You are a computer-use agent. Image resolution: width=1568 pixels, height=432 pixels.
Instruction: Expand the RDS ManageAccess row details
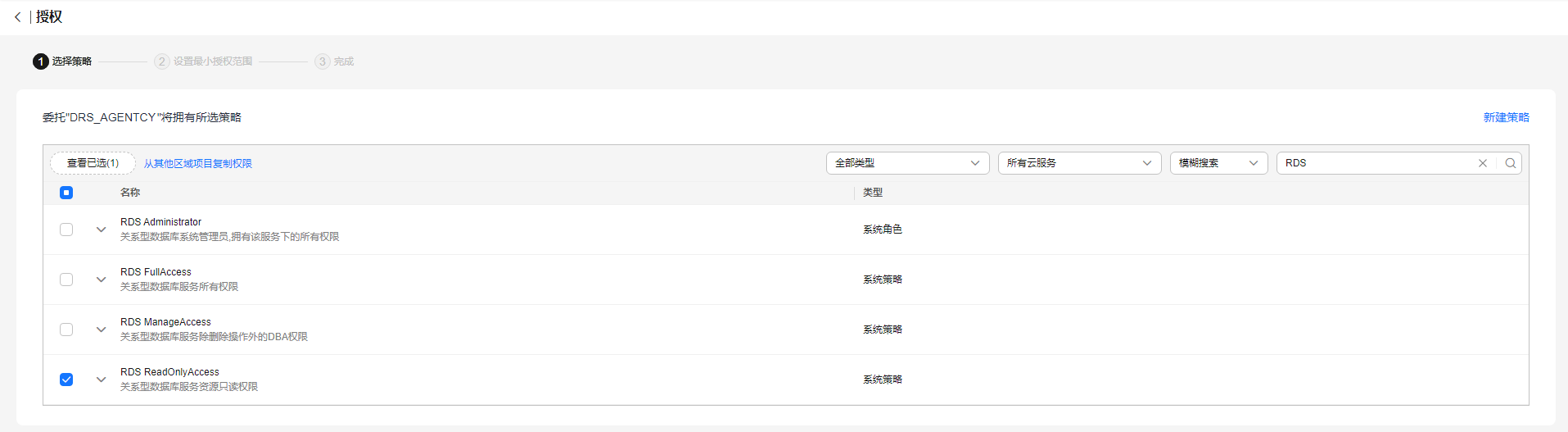[x=101, y=330]
